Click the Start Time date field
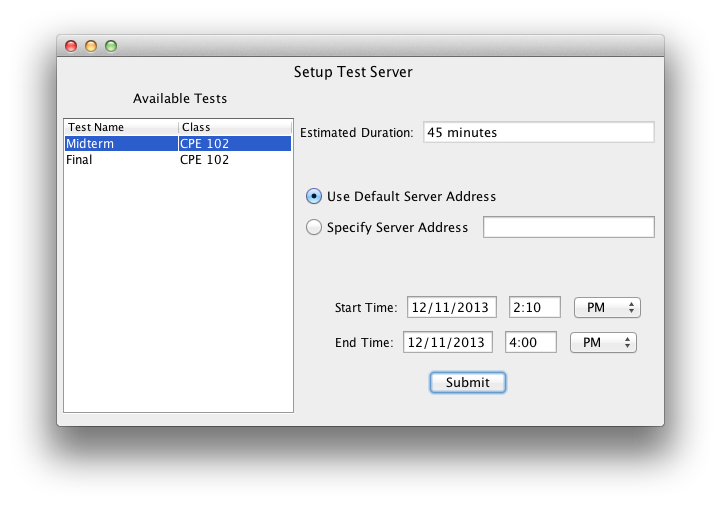721x505 pixels. tap(451, 307)
